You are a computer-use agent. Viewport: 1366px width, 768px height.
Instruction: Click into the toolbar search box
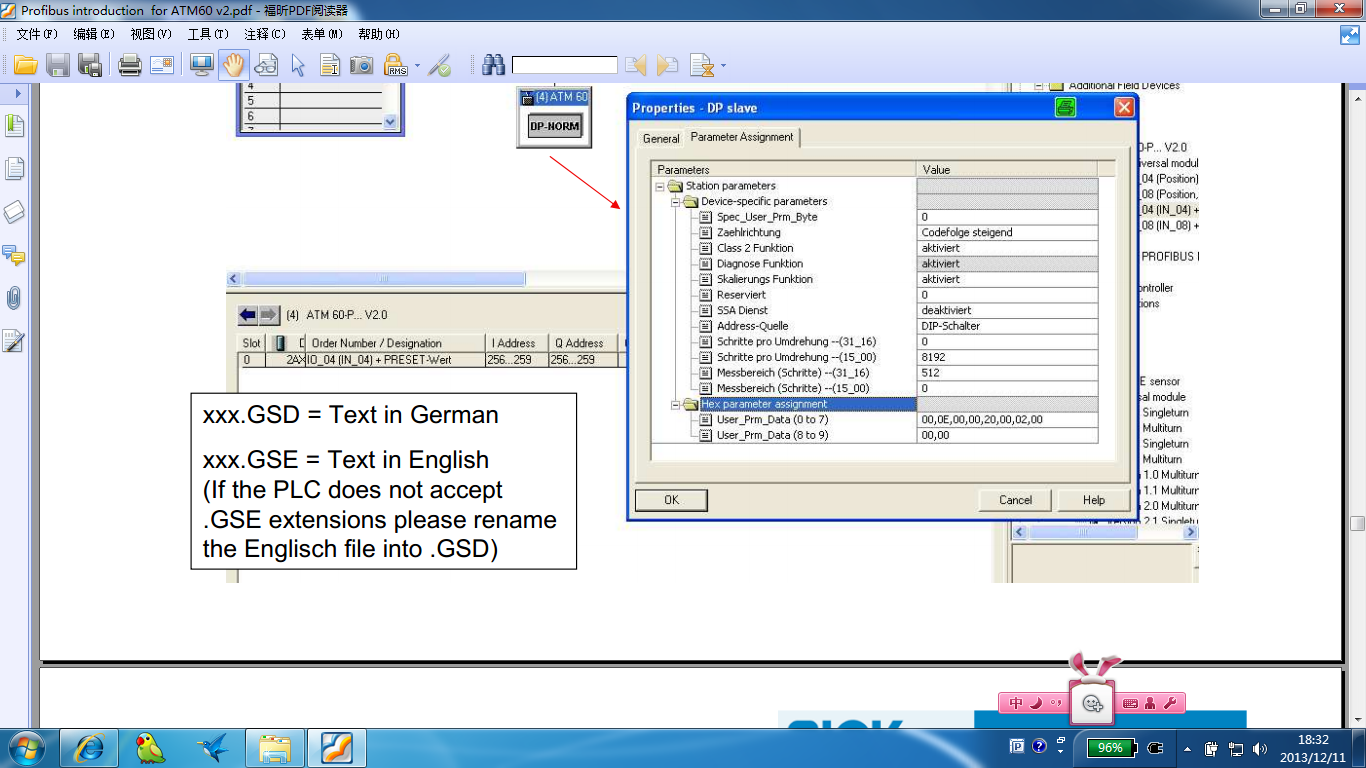(565, 66)
